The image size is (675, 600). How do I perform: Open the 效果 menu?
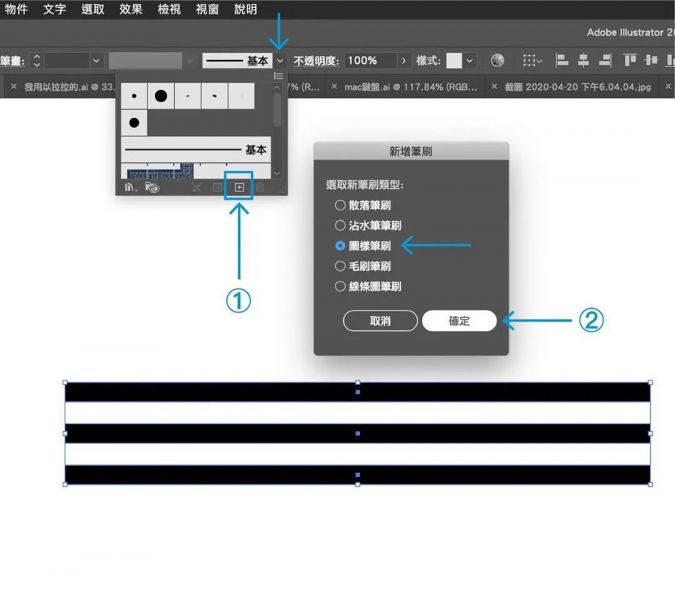(130, 9)
